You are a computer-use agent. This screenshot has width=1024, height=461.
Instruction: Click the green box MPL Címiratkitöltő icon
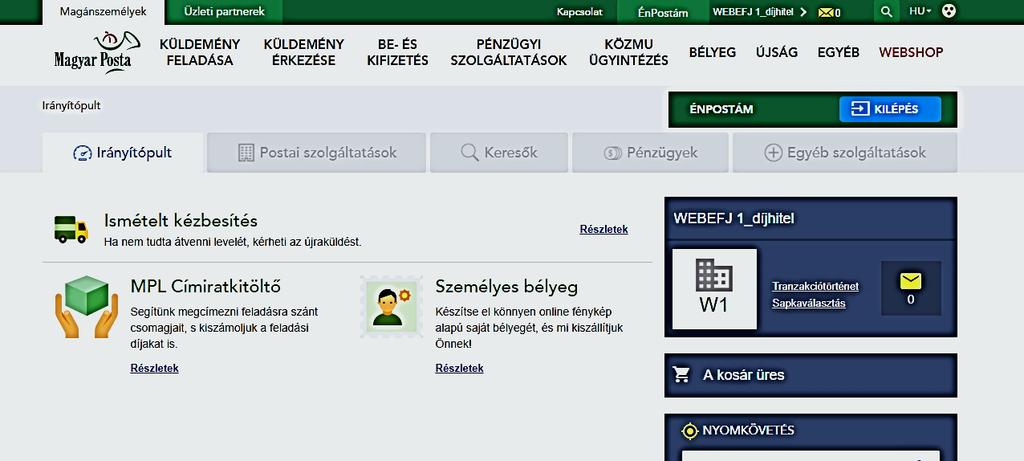(87, 306)
